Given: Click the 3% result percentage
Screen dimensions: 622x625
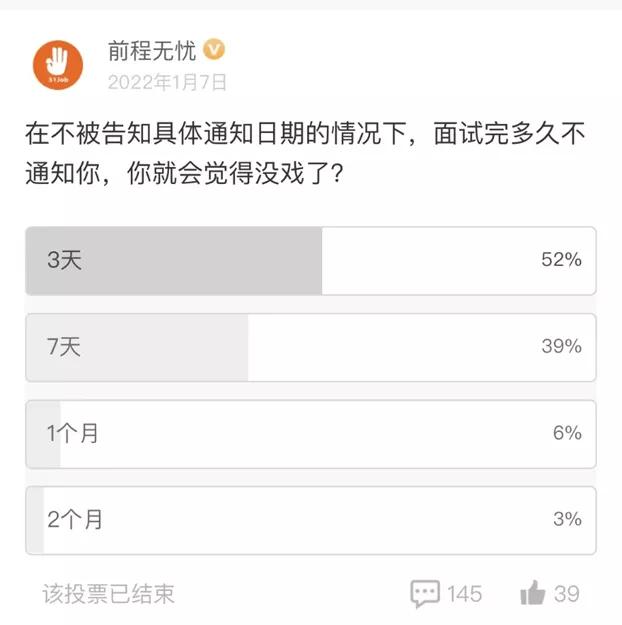Looking at the screenshot, I should pos(566,519).
